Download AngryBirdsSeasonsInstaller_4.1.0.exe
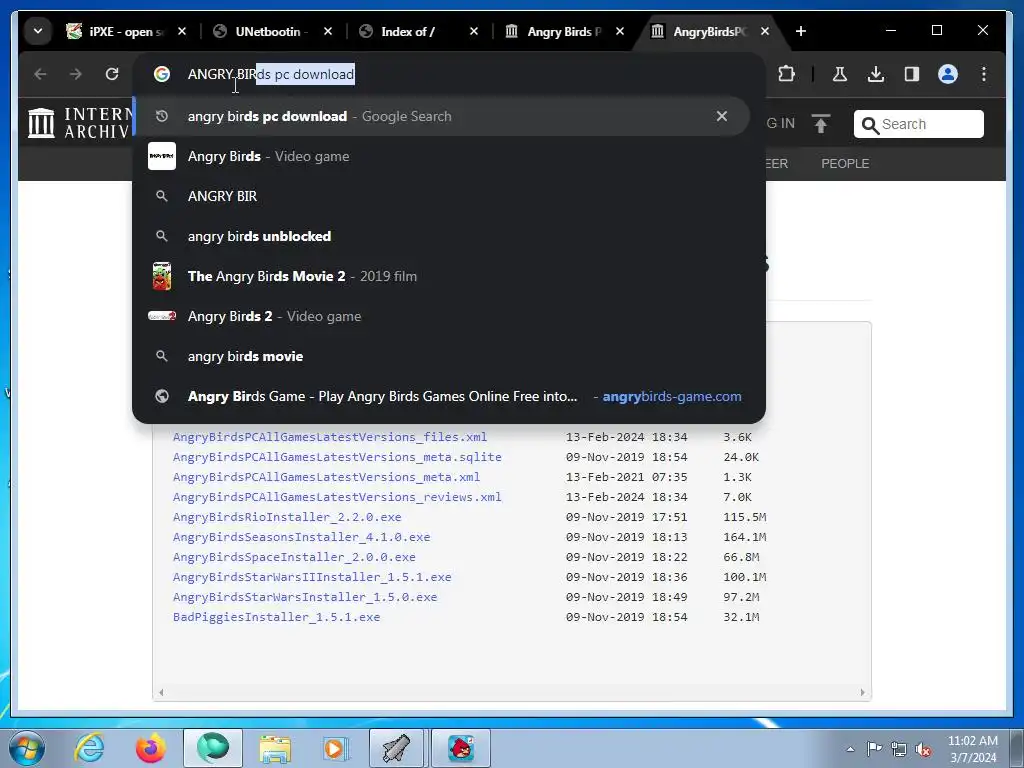1024x768 pixels. [x=301, y=537]
